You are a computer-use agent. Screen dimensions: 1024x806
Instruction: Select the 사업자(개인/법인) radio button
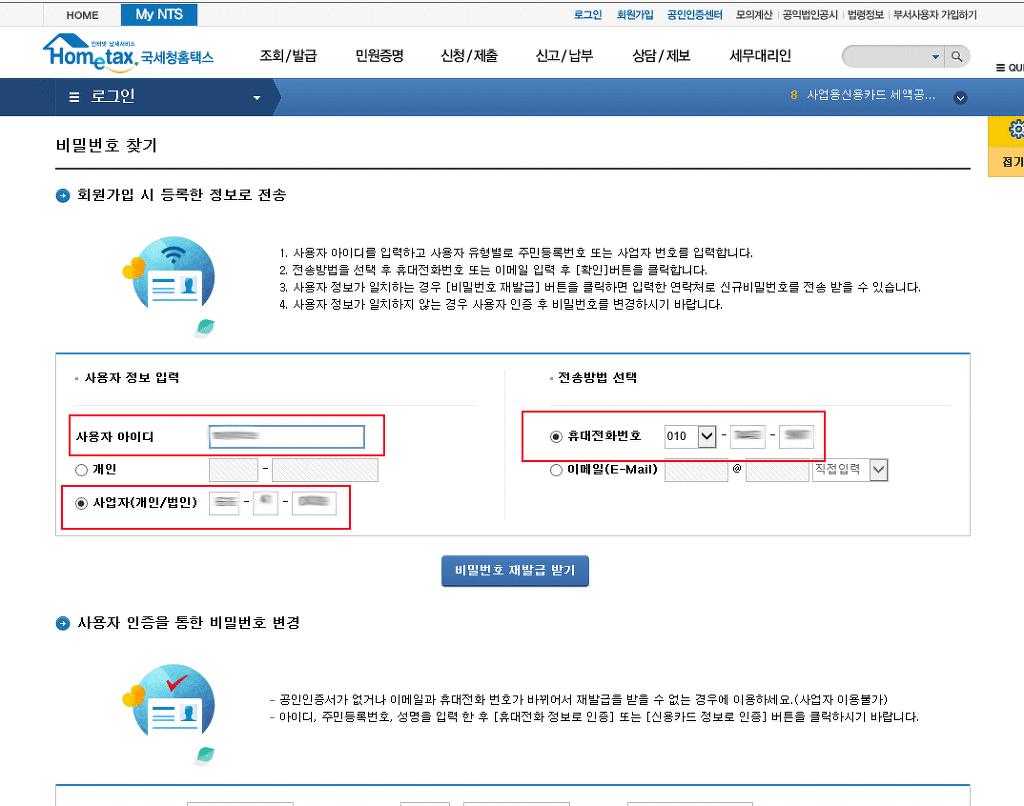(82, 503)
